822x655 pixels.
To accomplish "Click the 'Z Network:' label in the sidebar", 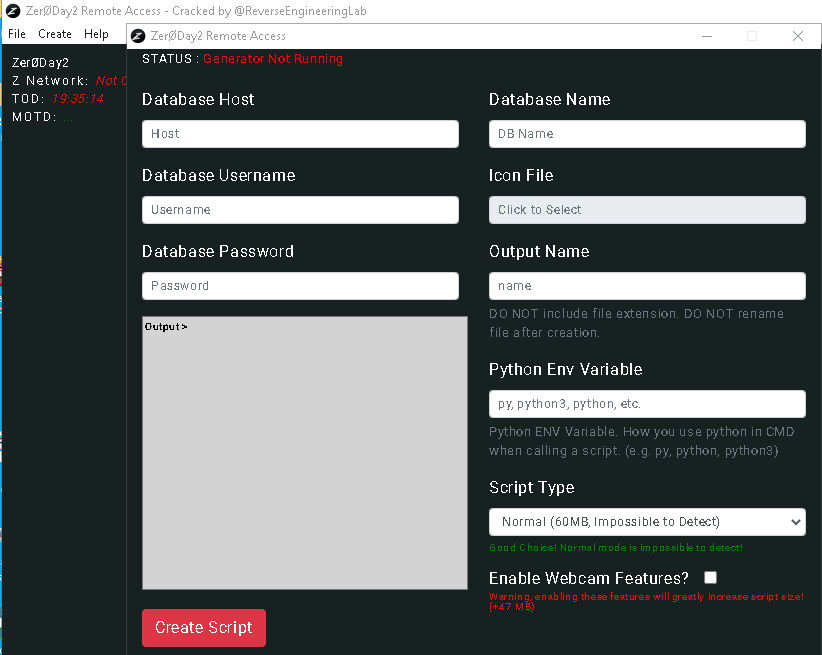I will point(50,81).
